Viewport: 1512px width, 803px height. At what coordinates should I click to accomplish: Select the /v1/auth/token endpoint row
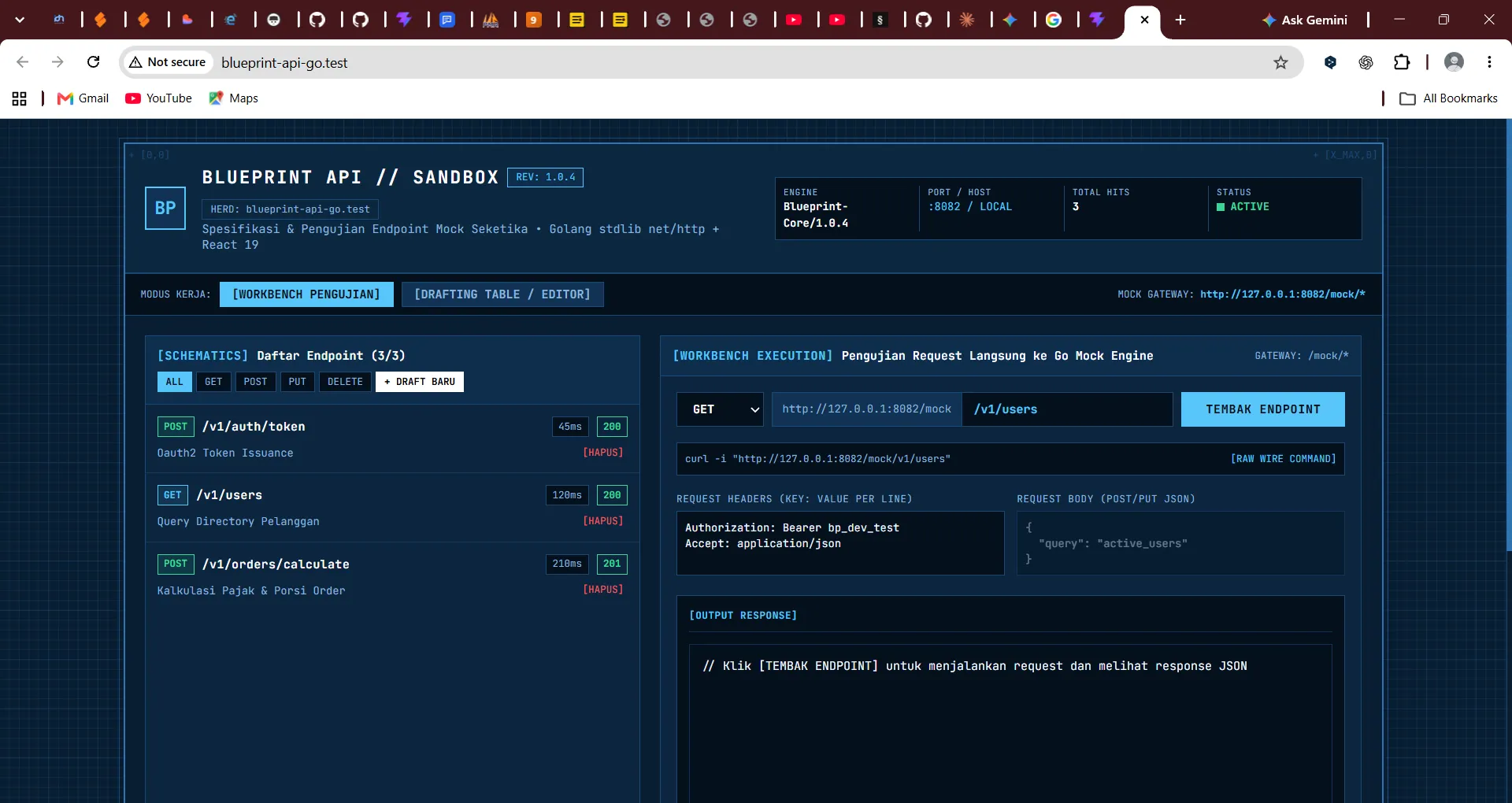point(392,439)
